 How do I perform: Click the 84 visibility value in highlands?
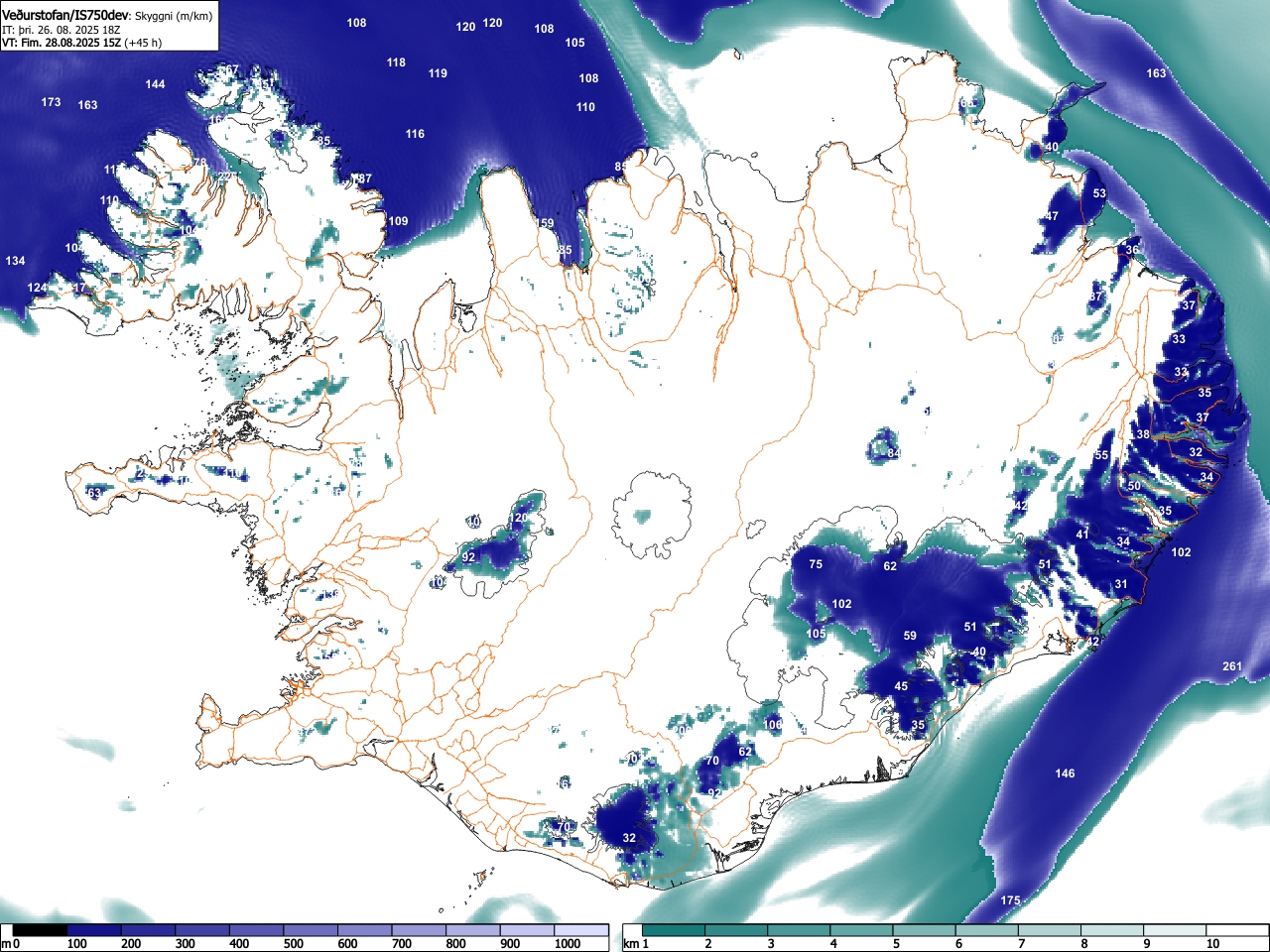894,453
